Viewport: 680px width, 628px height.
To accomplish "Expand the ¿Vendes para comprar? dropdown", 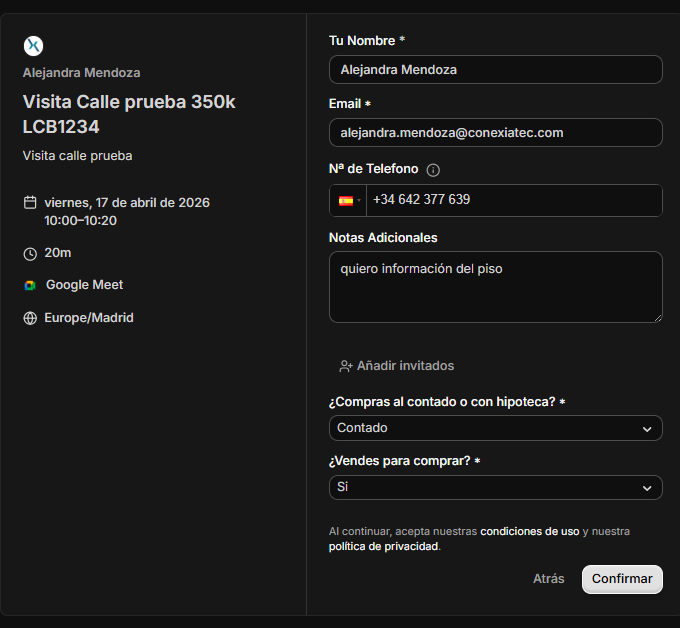I will coord(495,487).
